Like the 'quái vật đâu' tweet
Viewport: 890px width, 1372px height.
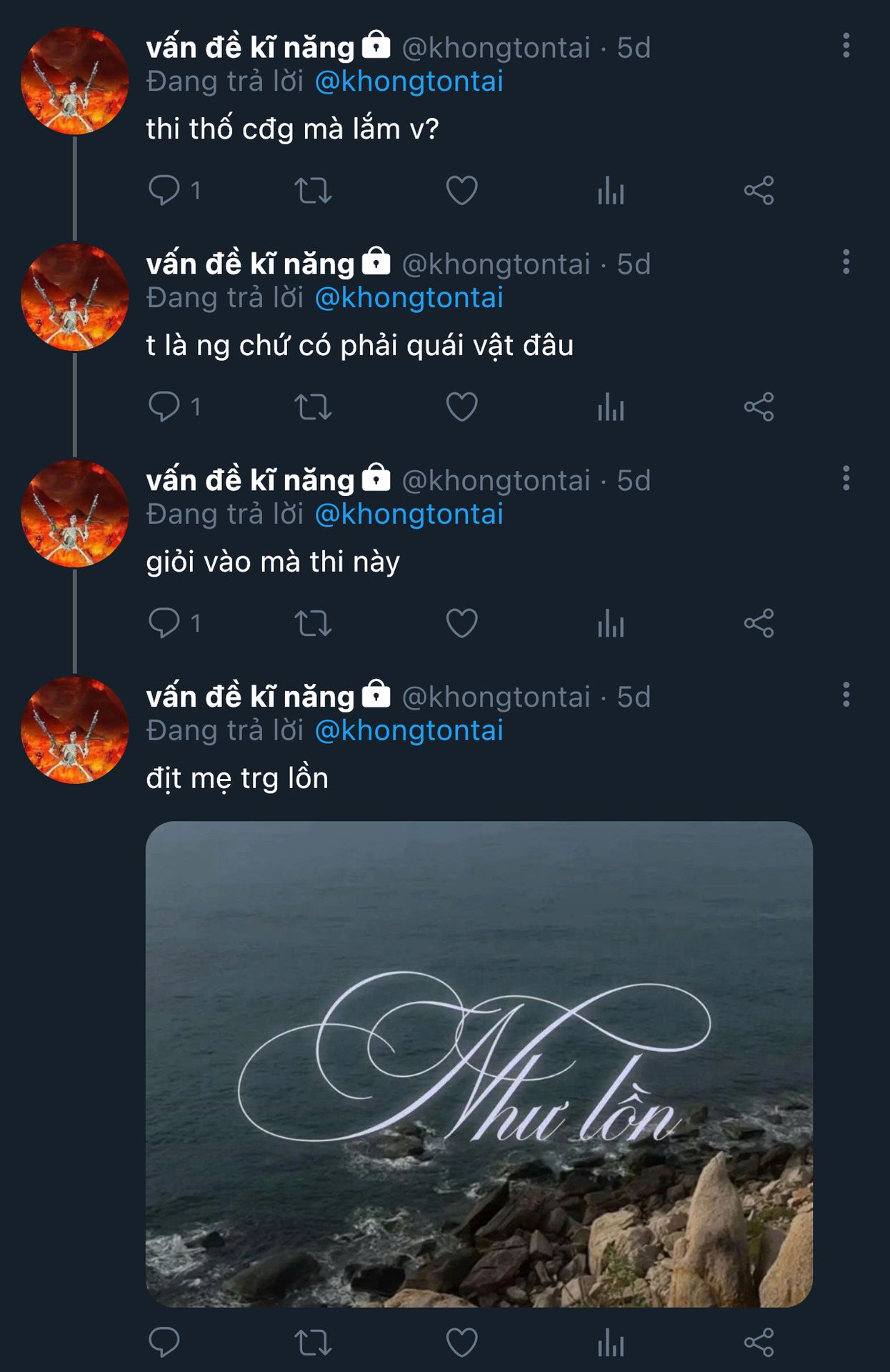pos(461,407)
